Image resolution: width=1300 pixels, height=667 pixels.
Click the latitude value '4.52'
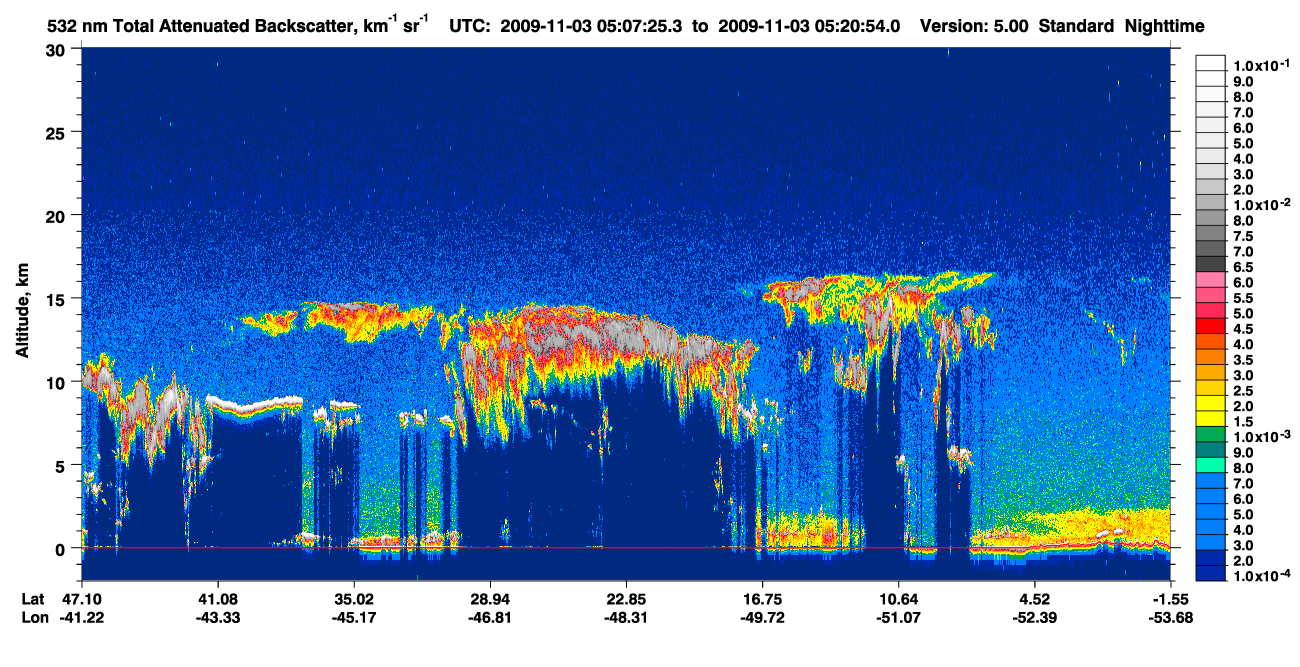coord(1035,599)
